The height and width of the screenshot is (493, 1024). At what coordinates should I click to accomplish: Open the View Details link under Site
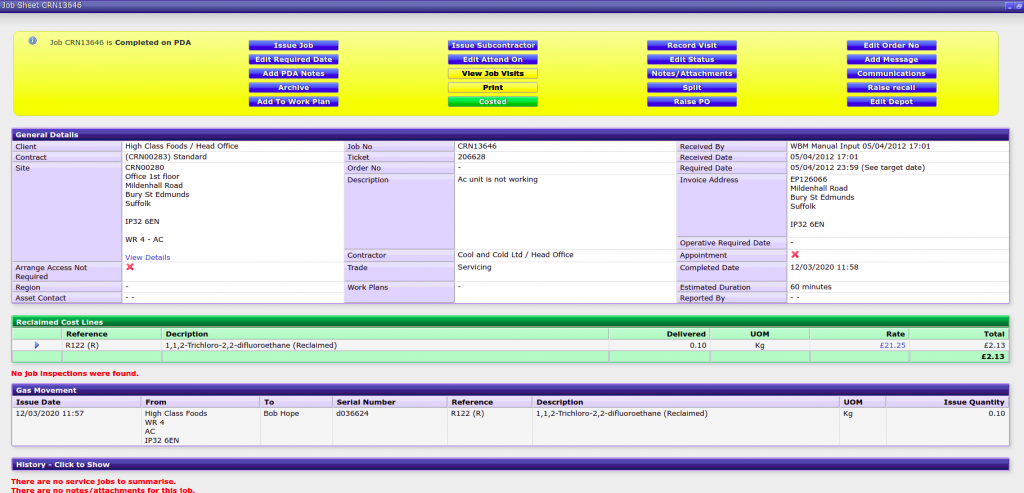coord(148,257)
